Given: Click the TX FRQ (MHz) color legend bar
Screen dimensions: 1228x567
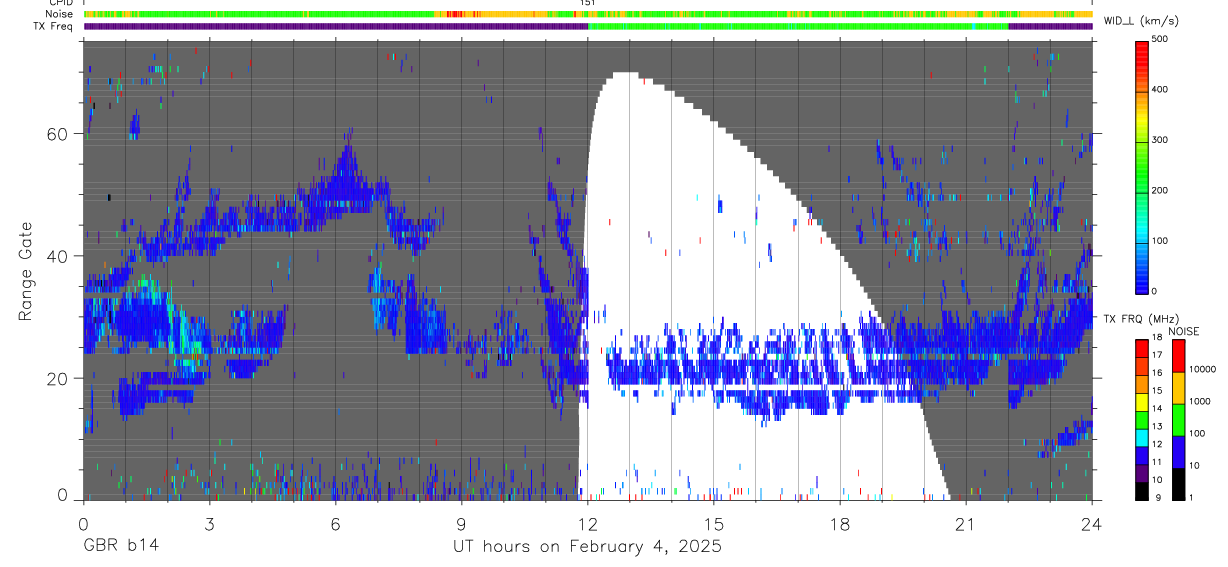Looking at the screenshot, I should 1142,420.
